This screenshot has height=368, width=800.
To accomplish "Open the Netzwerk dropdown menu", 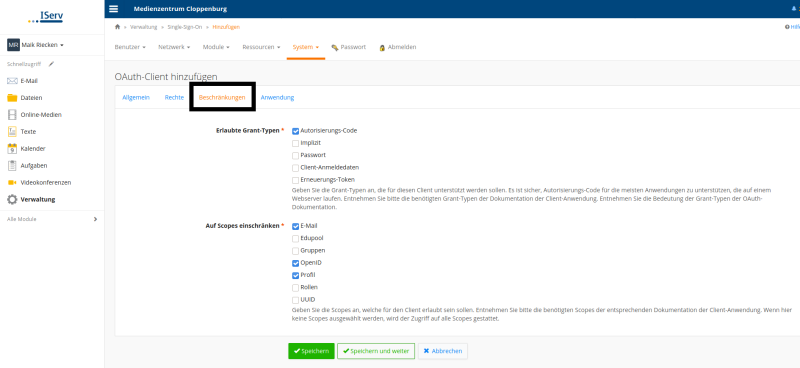I will pyautogui.click(x=174, y=47).
